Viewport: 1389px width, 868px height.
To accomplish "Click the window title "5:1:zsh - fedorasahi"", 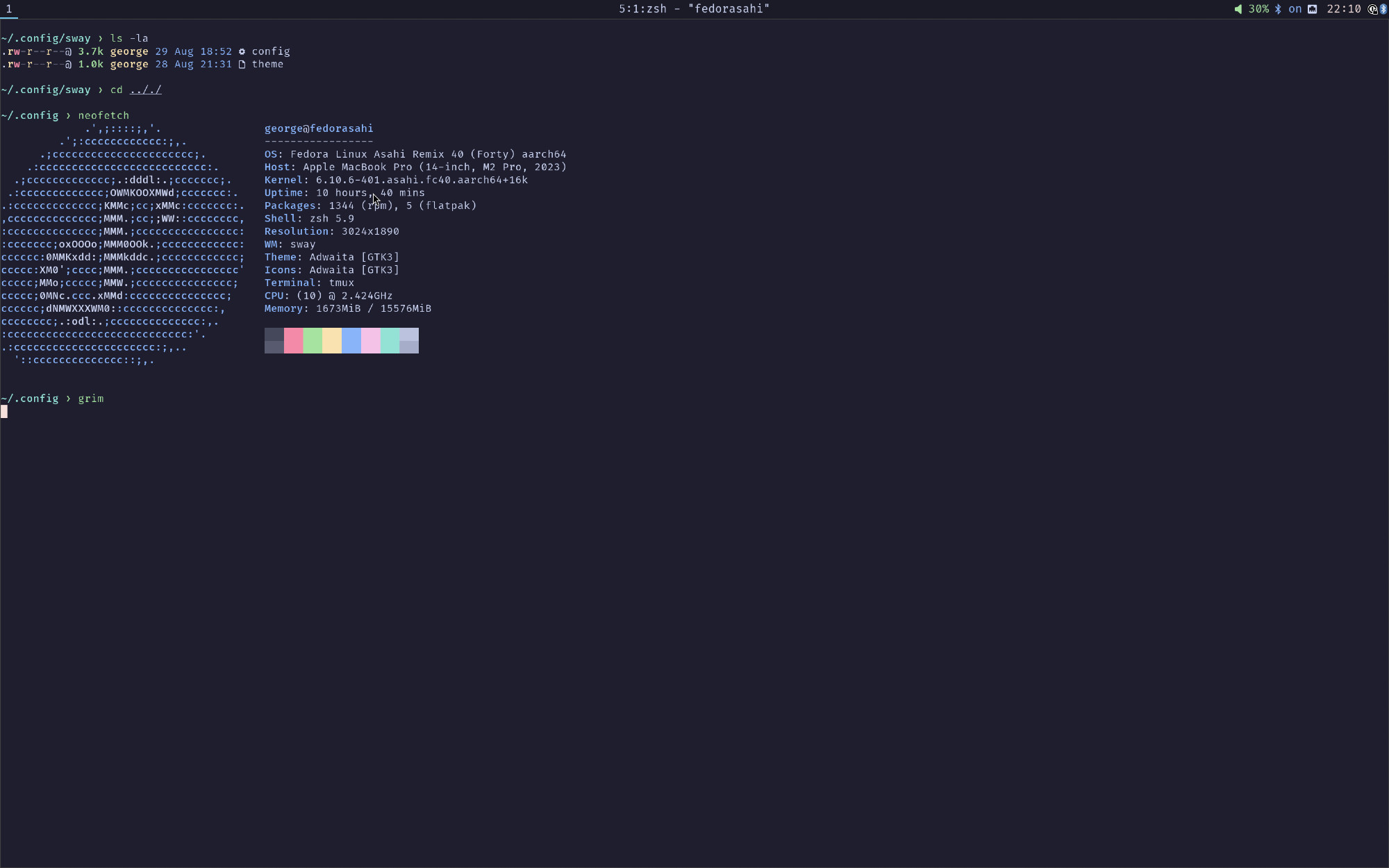I will tap(694, 9).
